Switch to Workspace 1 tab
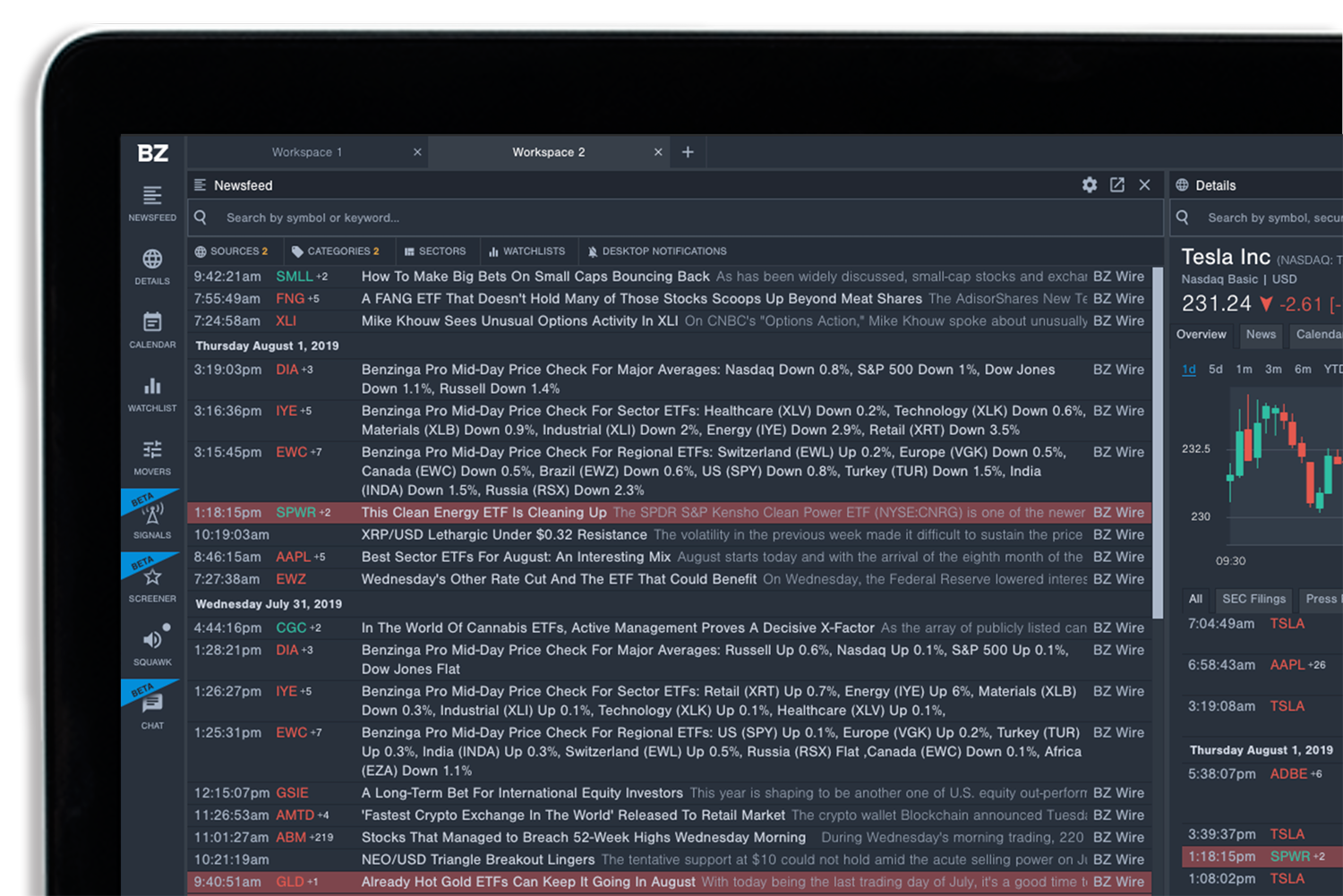This screenshot has height=896, width=1343. [307, 152]
